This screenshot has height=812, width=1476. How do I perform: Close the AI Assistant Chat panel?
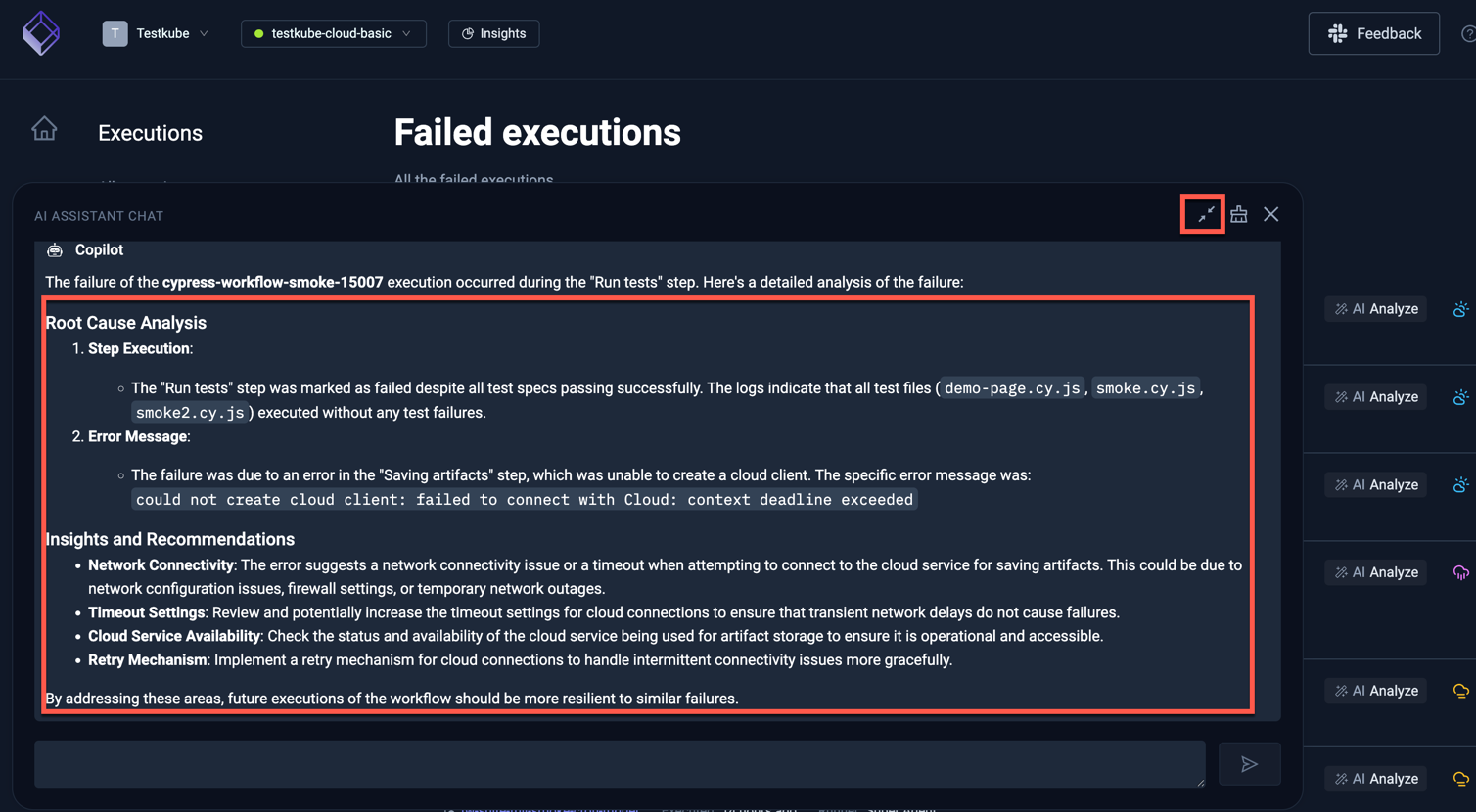point(1270,214)
